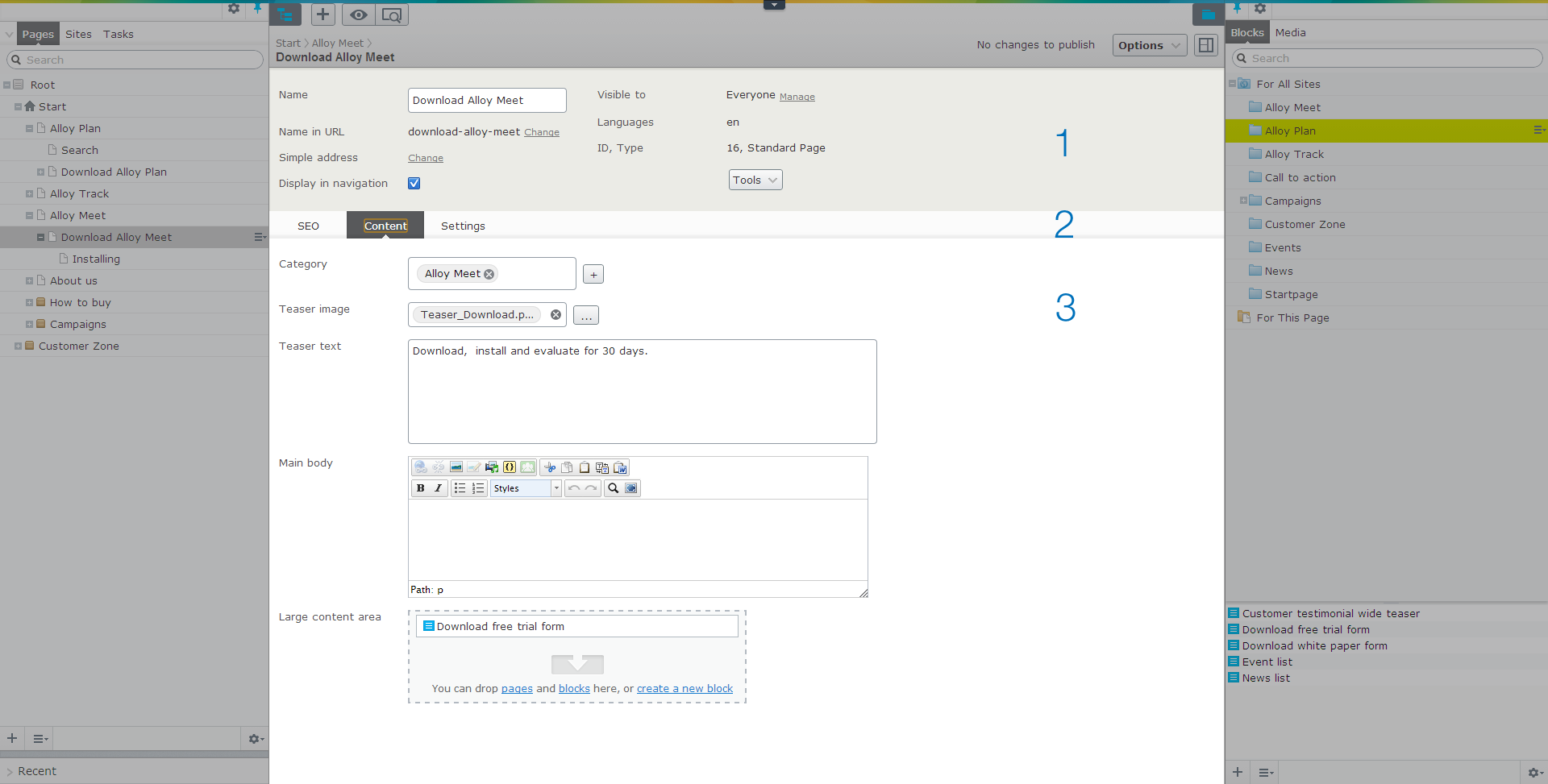This screenshot has width=1548, height=784.
Task: Toggle the assets pane folder icon
Action: pos(1208,15)
